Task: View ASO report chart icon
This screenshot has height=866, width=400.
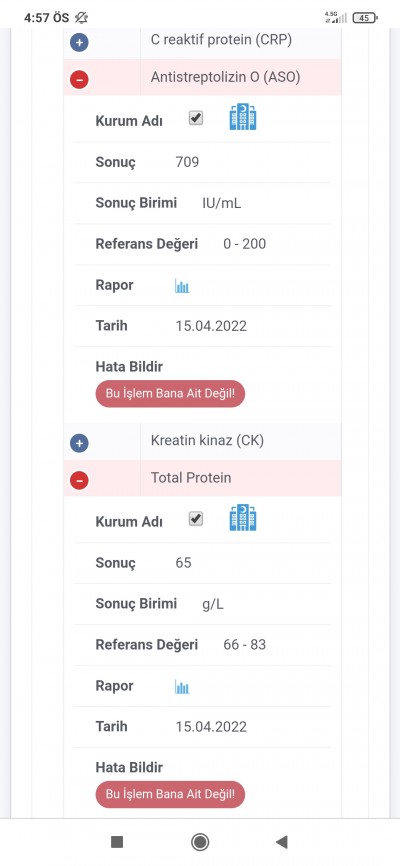Action: [x=182, y=286]
